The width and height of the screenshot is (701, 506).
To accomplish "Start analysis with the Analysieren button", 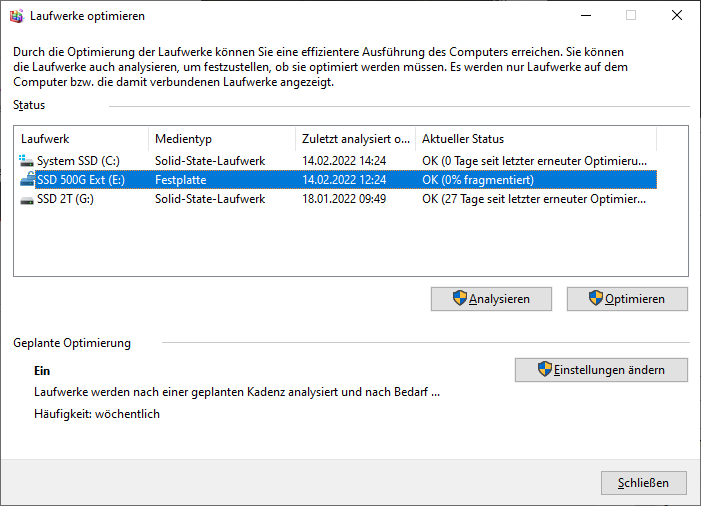I will coord(491,299).
